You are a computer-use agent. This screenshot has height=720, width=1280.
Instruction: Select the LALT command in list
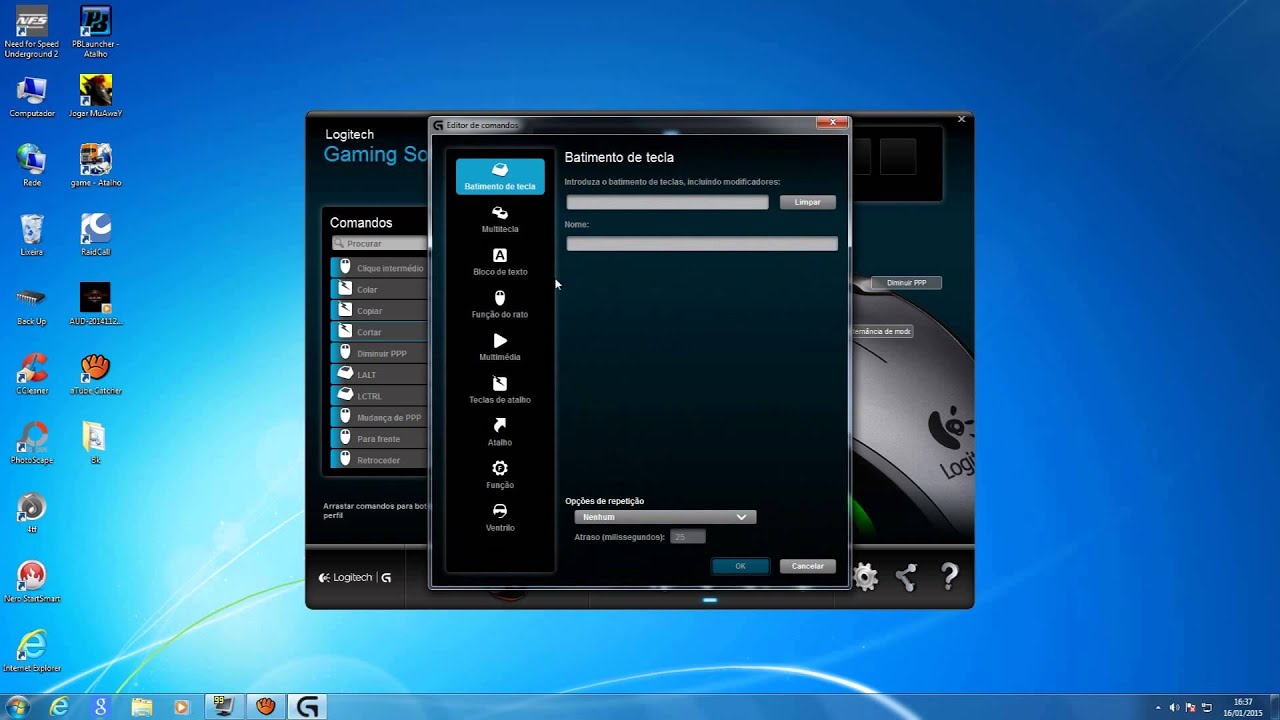point(380,375)
